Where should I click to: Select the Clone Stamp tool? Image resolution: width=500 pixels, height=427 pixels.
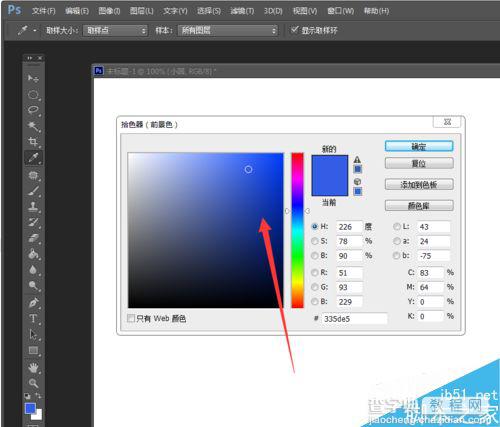point(33,207)
